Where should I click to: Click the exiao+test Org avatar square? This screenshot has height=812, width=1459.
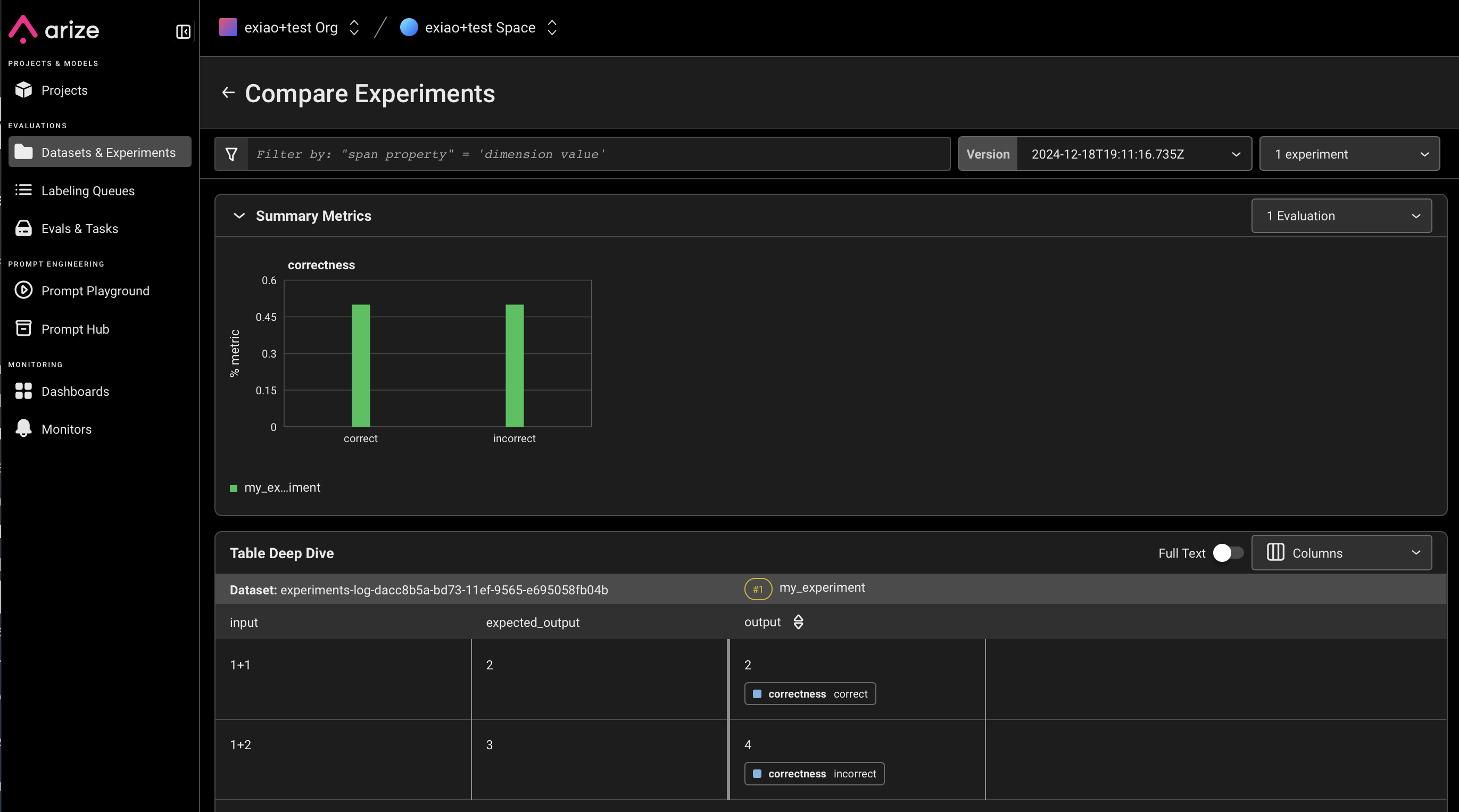pos(228,27)
